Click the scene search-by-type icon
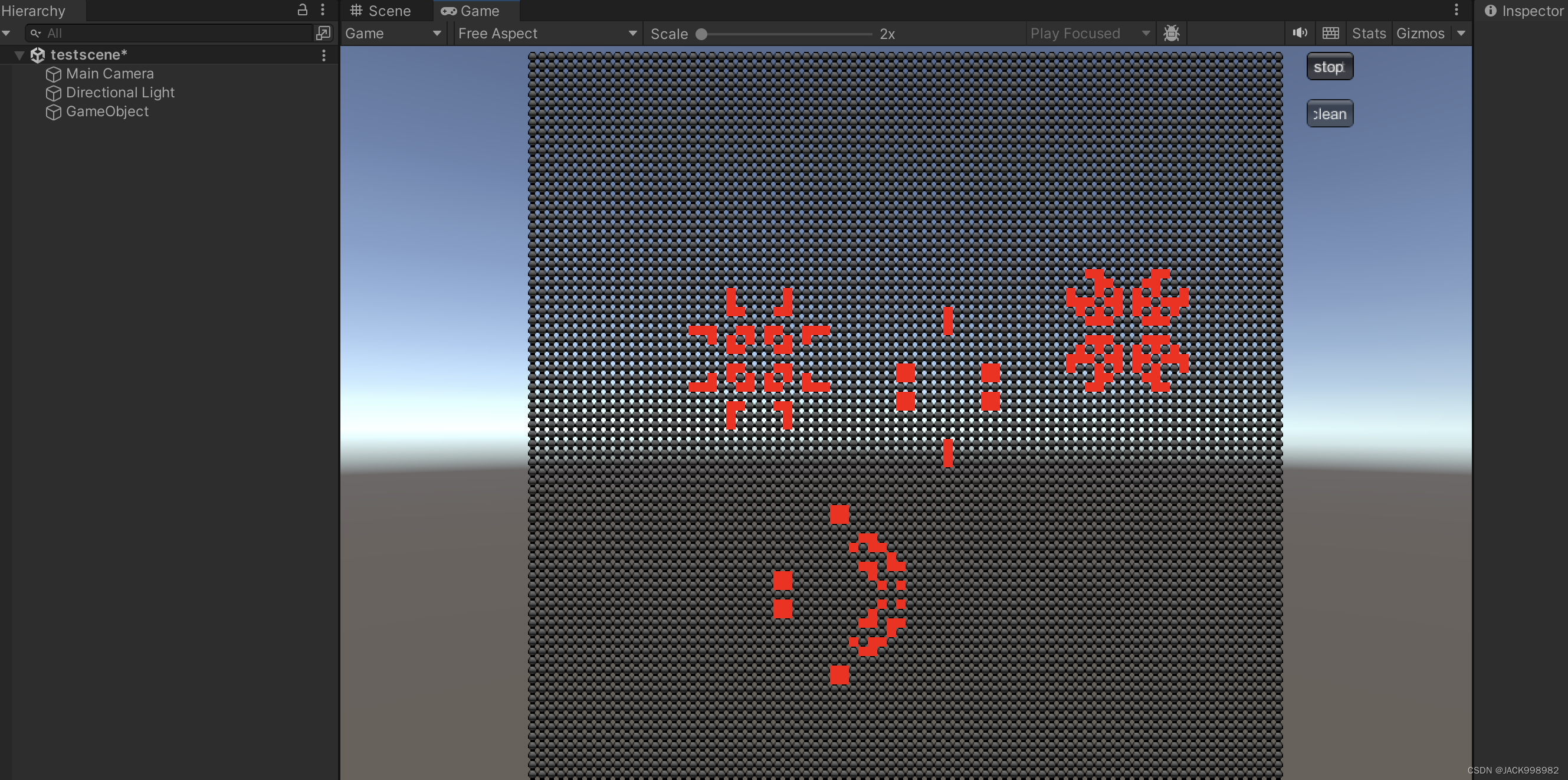 pos(323,33)
